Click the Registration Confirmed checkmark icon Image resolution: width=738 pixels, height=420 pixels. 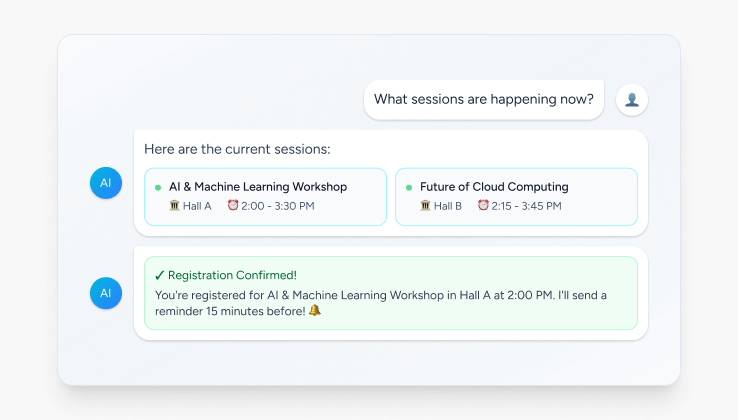(160, 275)
